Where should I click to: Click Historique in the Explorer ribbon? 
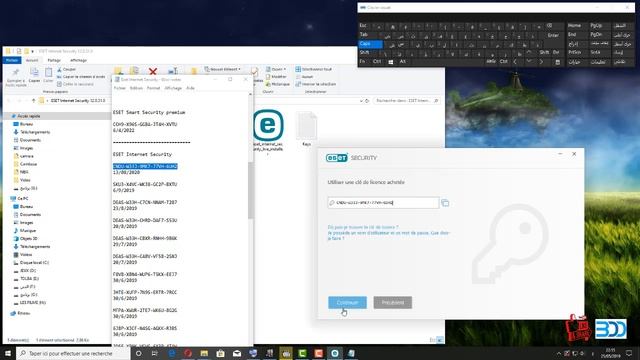pos(278,84)
